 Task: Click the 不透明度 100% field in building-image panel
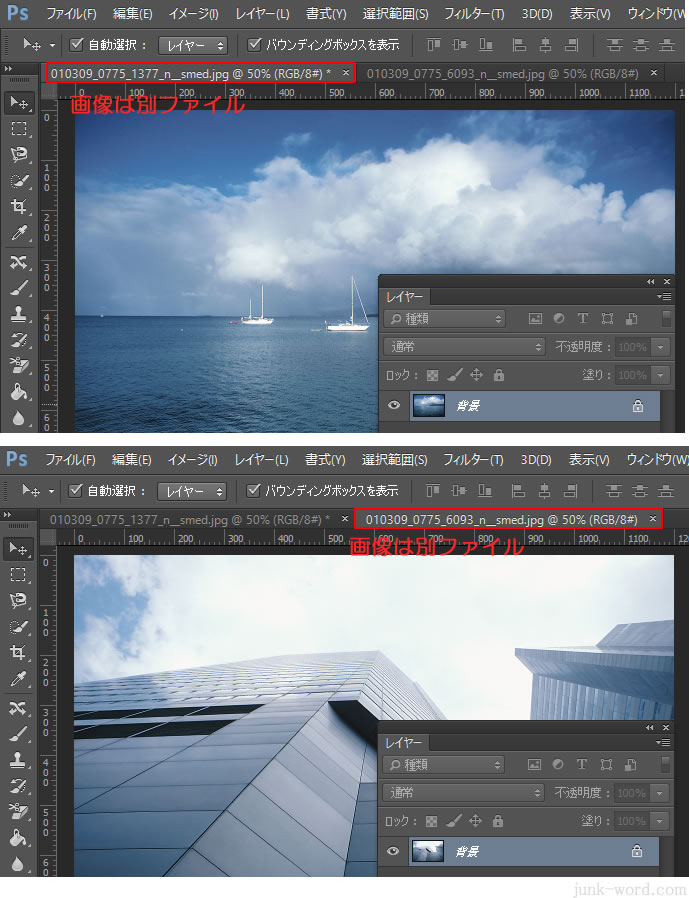click(632, 793)
